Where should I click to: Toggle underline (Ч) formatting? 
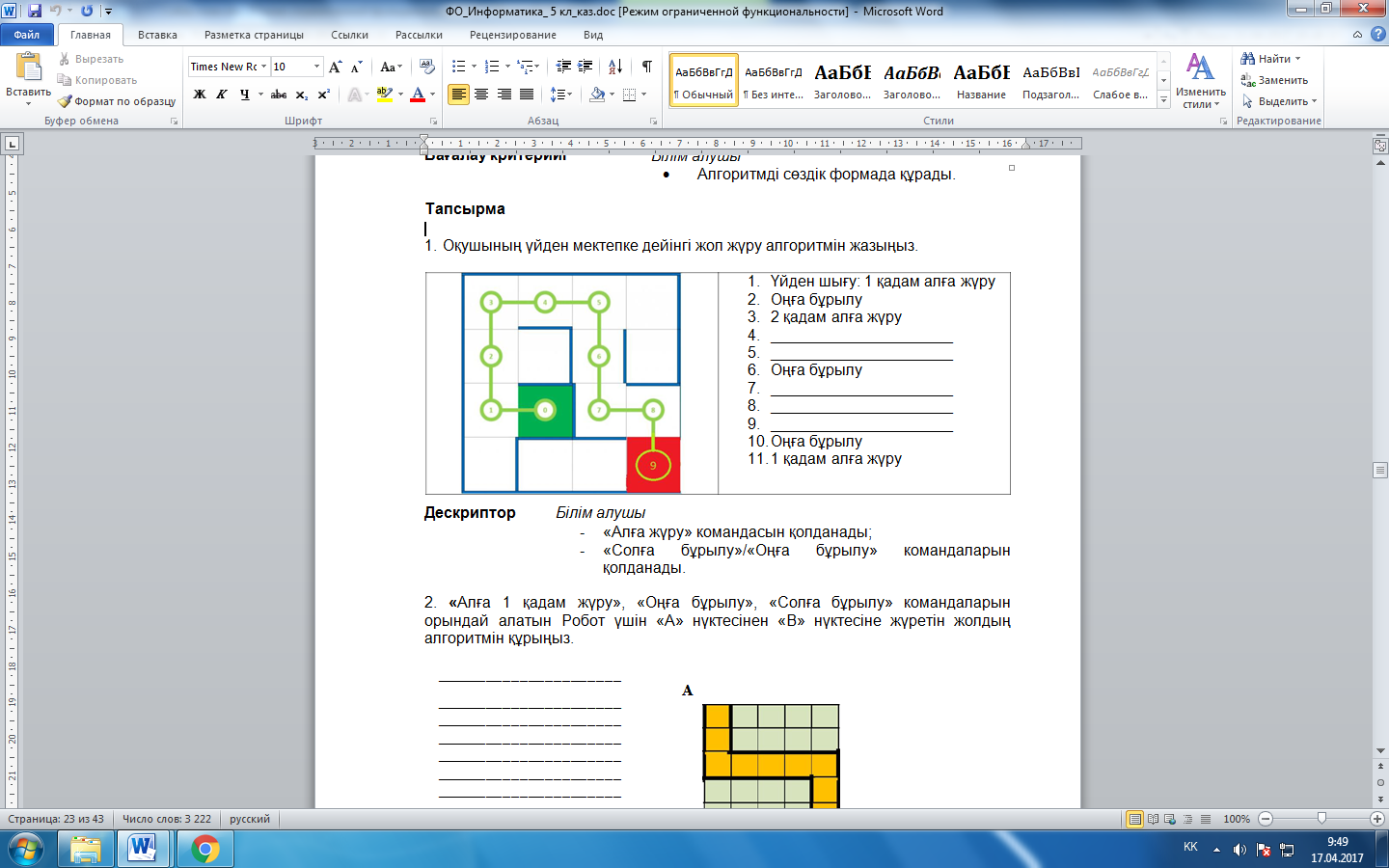point(245,95)
